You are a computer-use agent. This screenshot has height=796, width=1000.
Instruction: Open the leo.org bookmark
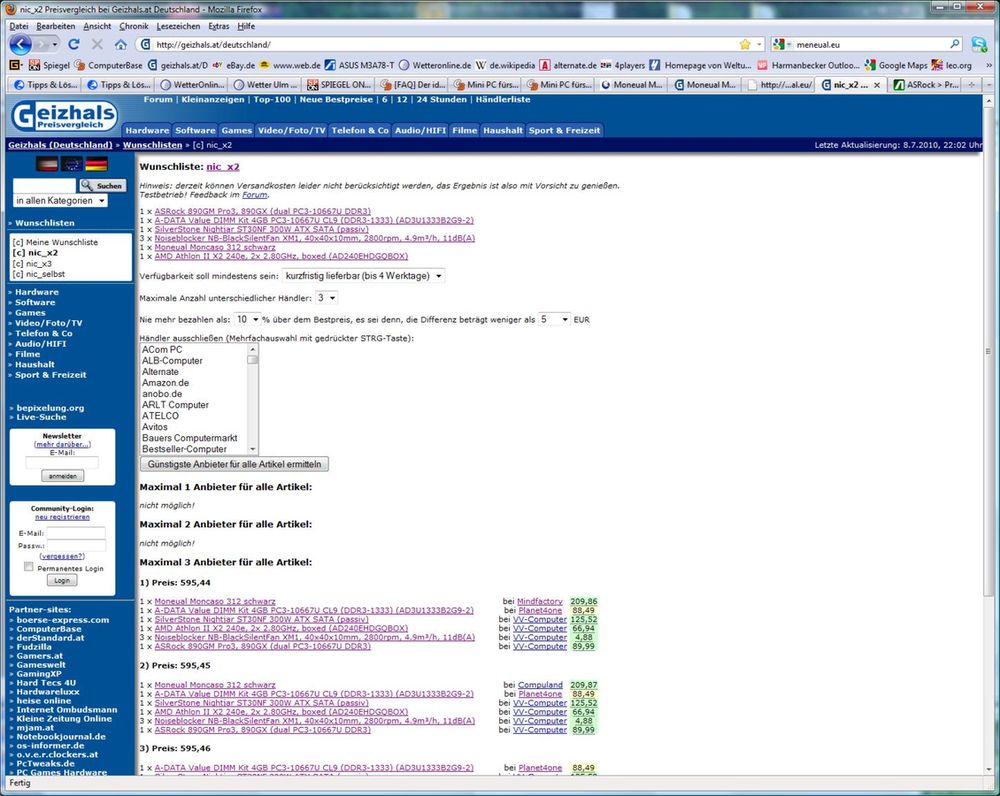pos(952,65)
